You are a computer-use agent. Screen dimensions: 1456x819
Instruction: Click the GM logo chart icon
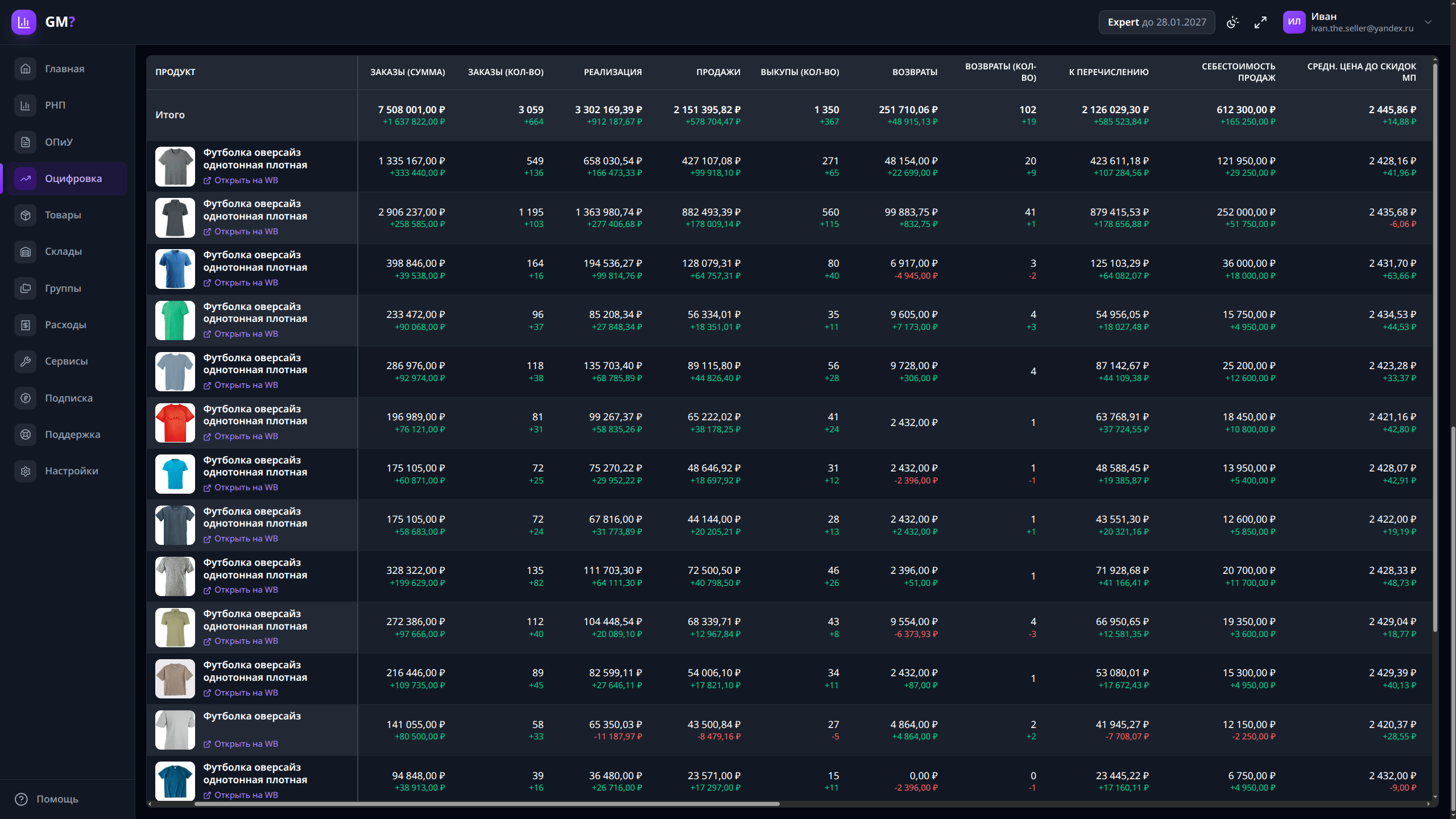23,22
